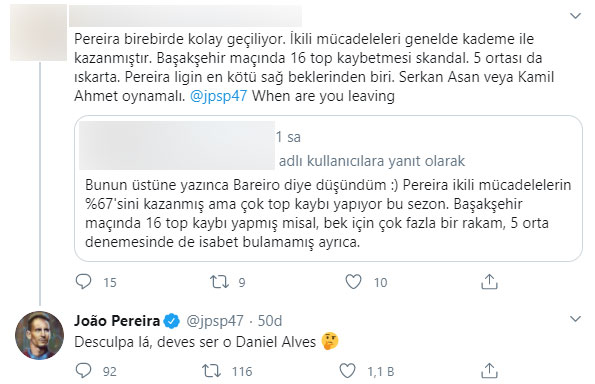Open @jpsp47 handle beside João Pereira
Viewport: 595px width, 384px height.
pos(215,321)
